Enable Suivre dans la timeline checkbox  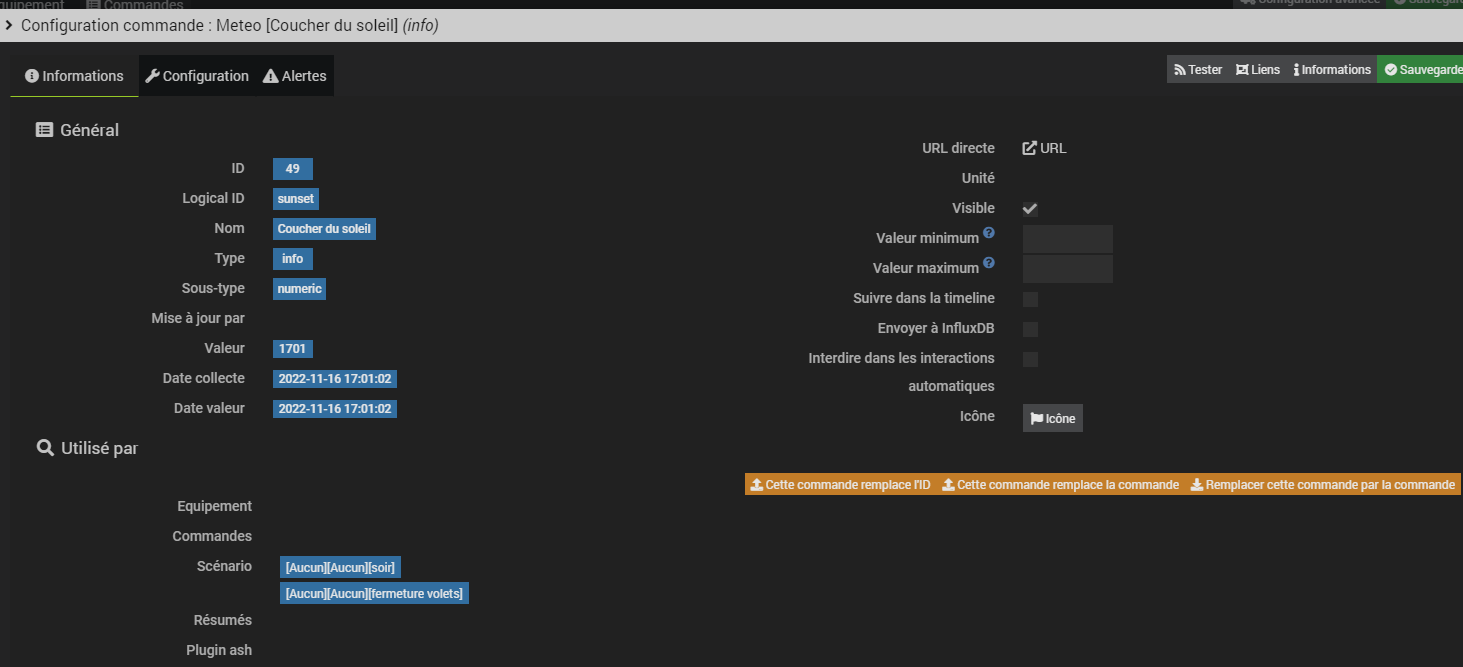pos(1030,299)
